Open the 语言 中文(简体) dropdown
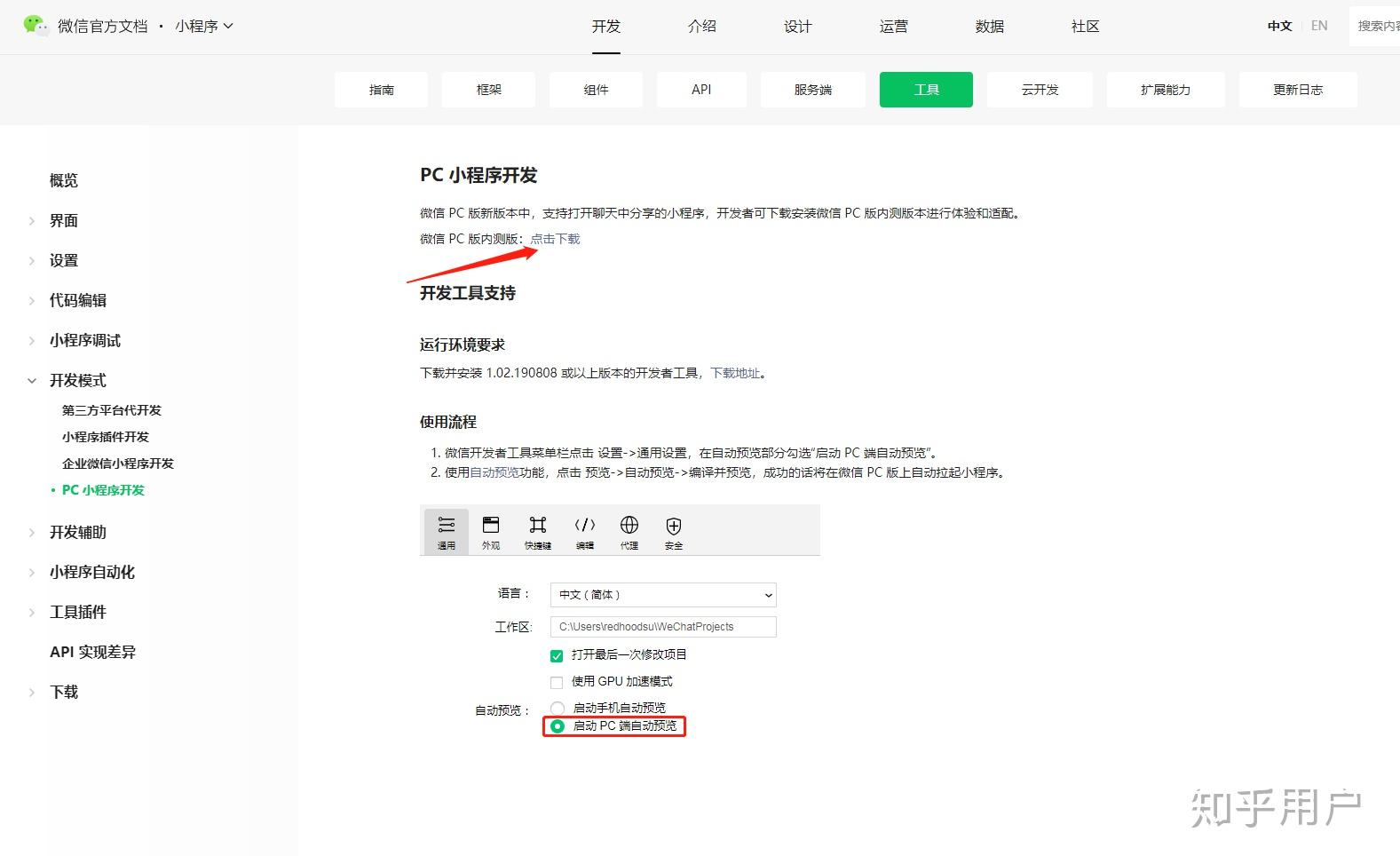 click(663, 595)
